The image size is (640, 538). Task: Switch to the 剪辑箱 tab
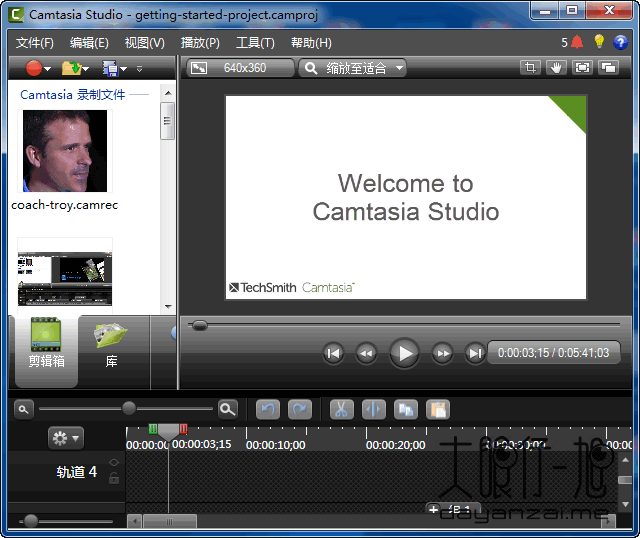46,350
